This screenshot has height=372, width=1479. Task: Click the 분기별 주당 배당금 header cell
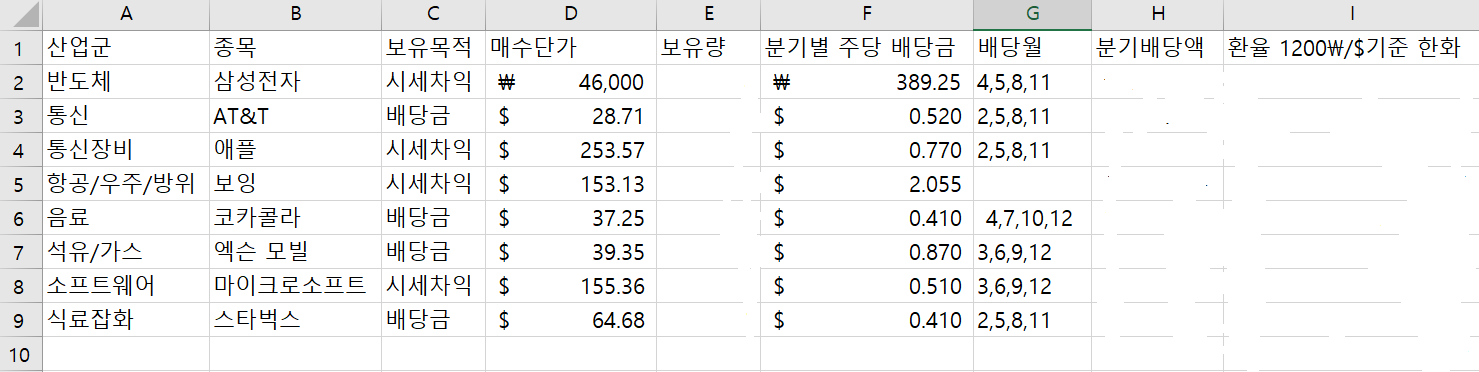pyautogui.click(x=866, y=47)
